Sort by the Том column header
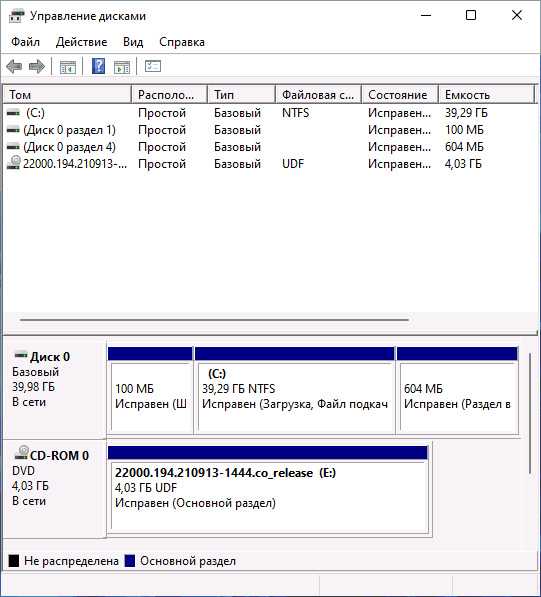The image size is (541, 597). [x=67, y=94]
